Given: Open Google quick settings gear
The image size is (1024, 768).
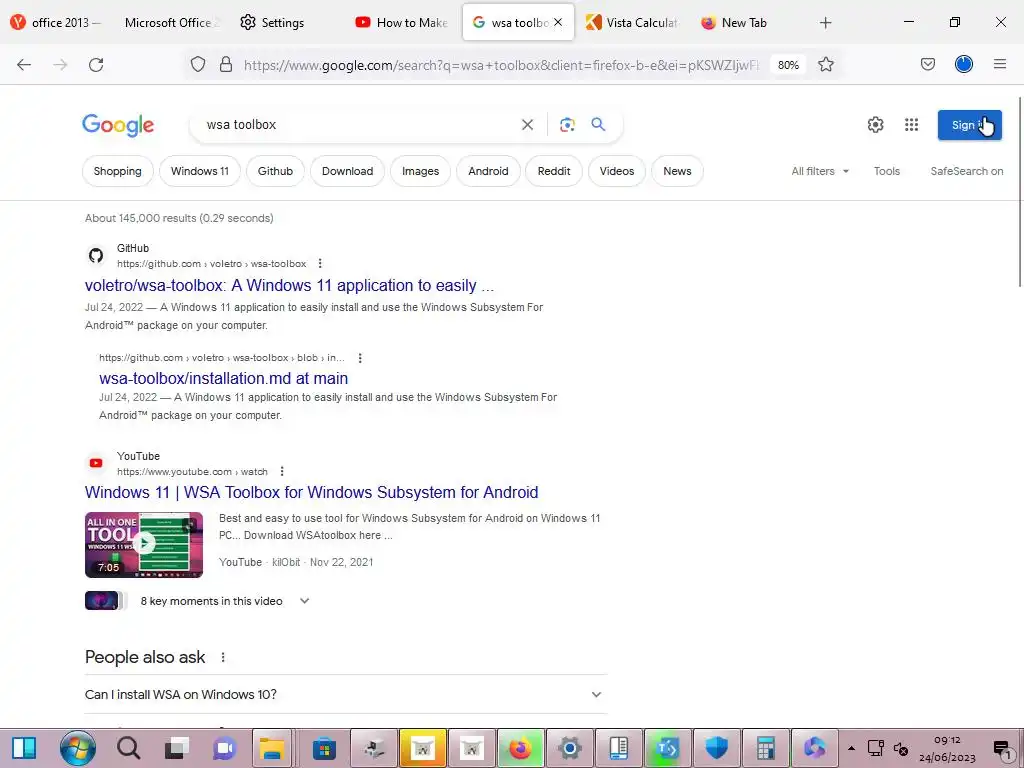Looking at the screenshot, I should (x=875, y=125).
